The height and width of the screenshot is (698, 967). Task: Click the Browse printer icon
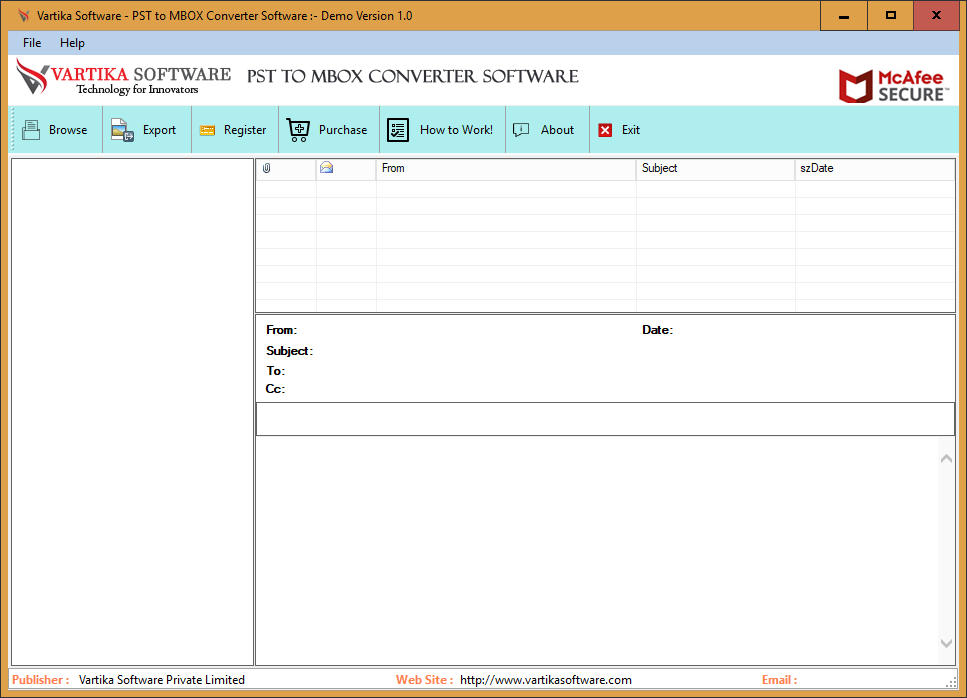click(x=31, y=130)
